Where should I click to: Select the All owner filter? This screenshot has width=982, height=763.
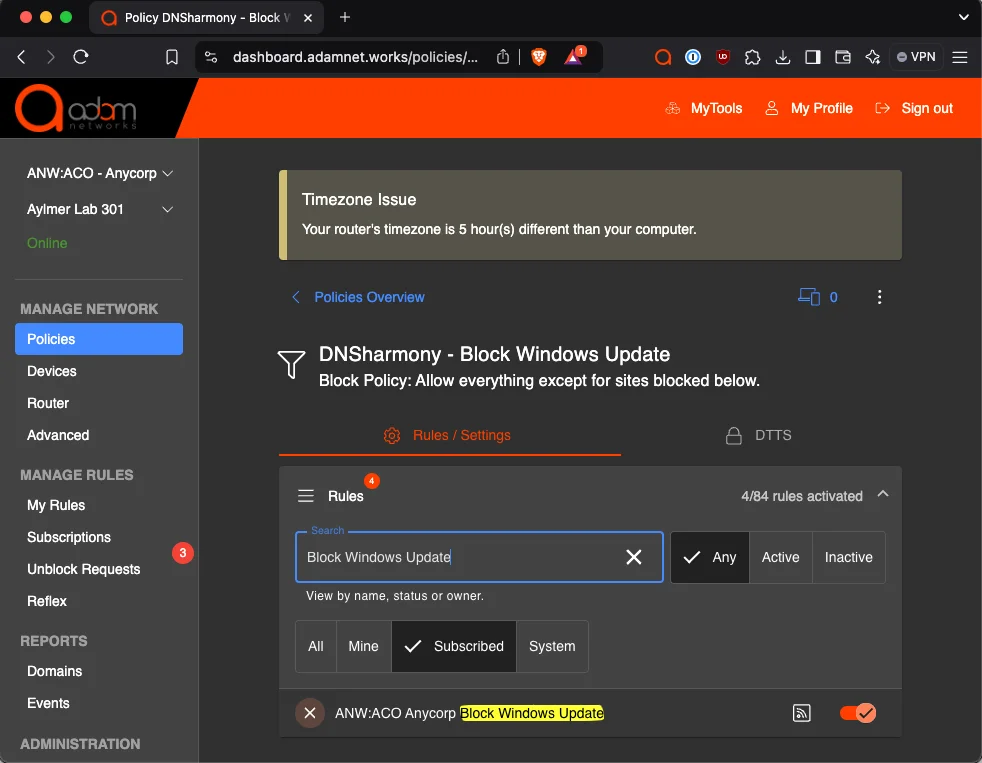point(316,646)
